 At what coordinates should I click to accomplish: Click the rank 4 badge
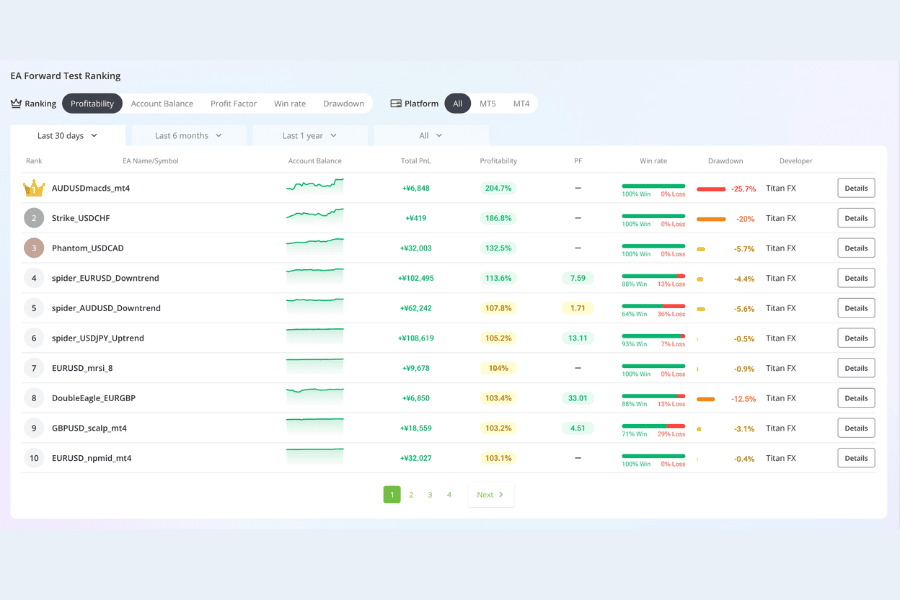click(34, 278)
